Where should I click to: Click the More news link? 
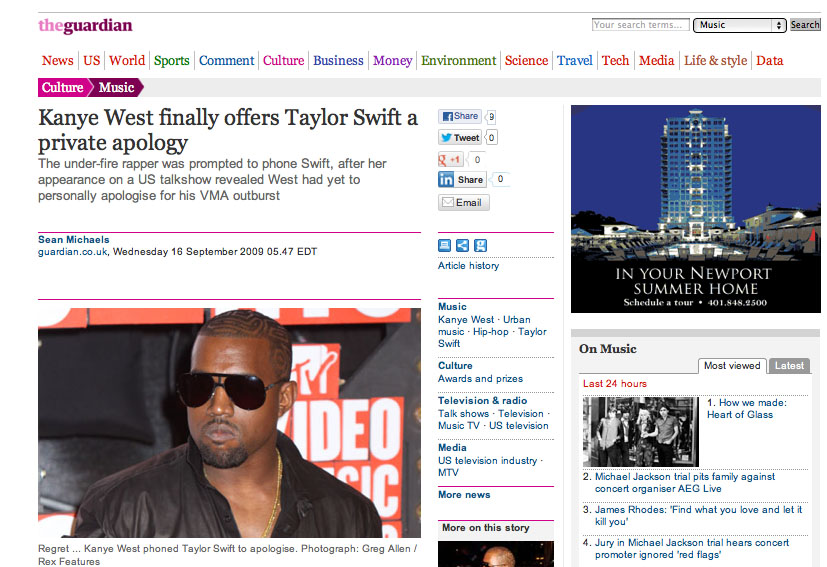[464, 495]
